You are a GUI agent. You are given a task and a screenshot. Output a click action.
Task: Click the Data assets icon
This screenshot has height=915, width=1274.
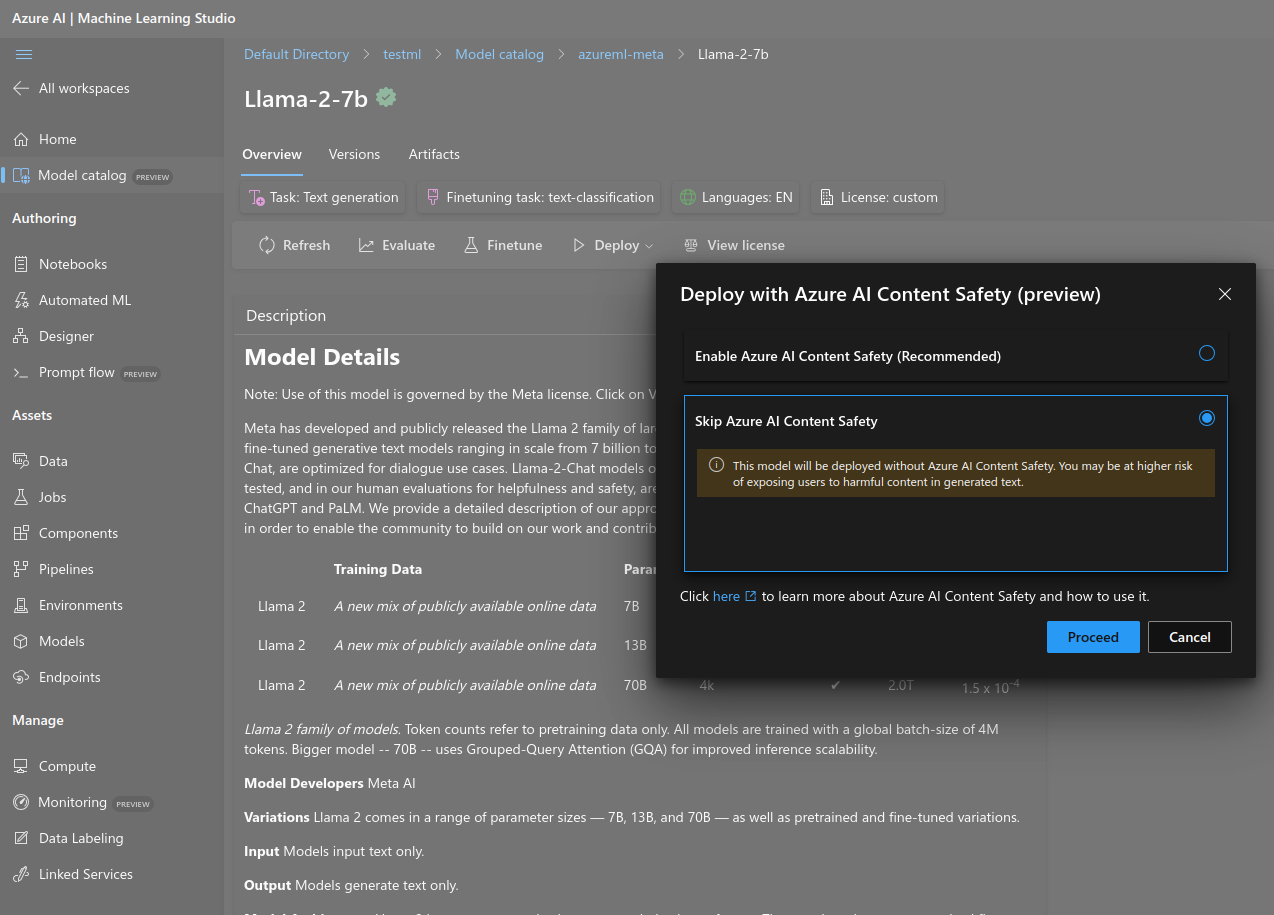pos(21,461)
